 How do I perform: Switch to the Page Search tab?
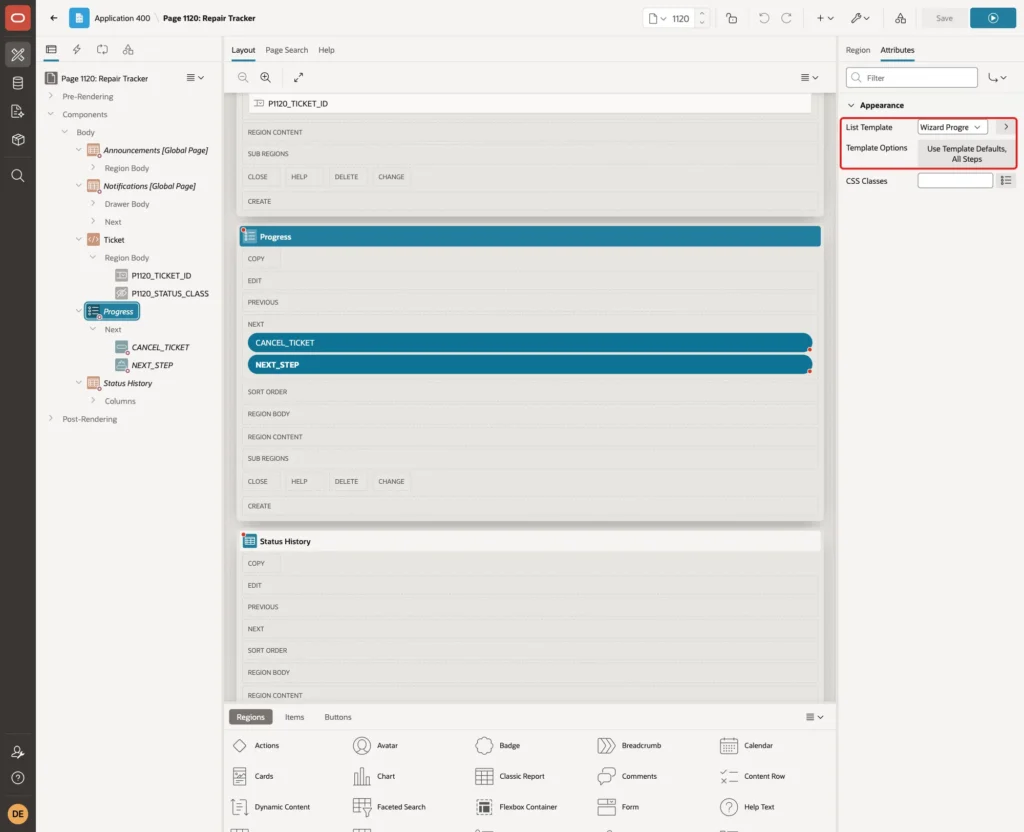click(x=286, y=50)
